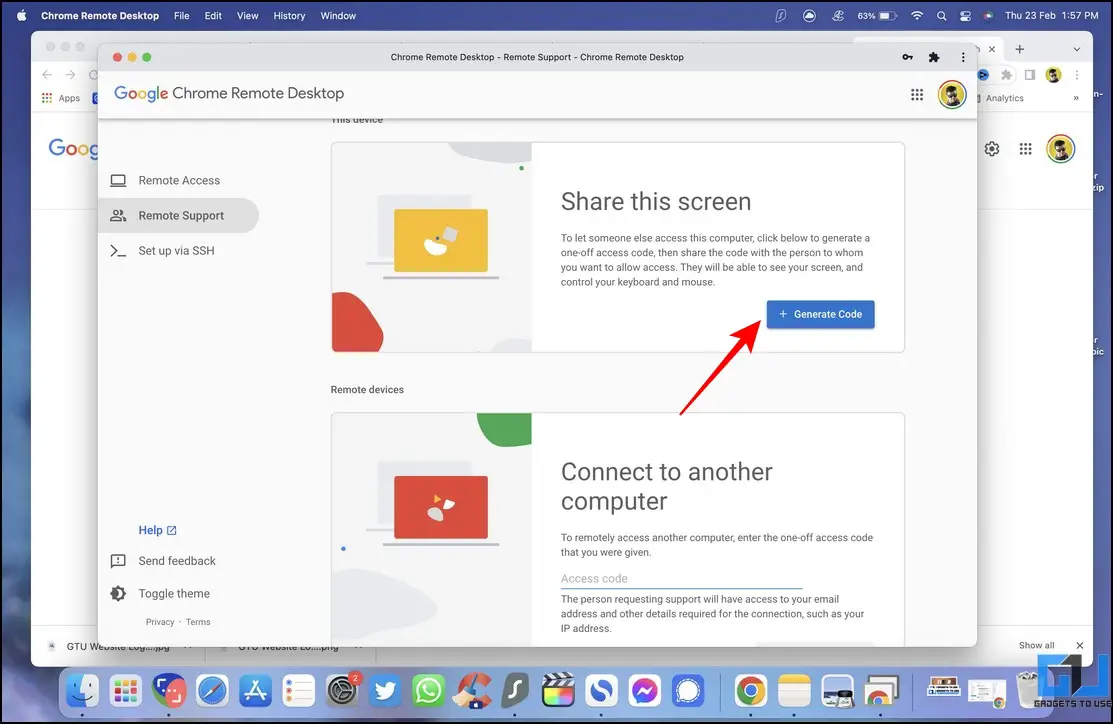The width and height of the screenshot is (1113, 724).
Task: Toggle side panel in background Chrome toolbar
Action: pyautogui.click(x=1029, y=75)
